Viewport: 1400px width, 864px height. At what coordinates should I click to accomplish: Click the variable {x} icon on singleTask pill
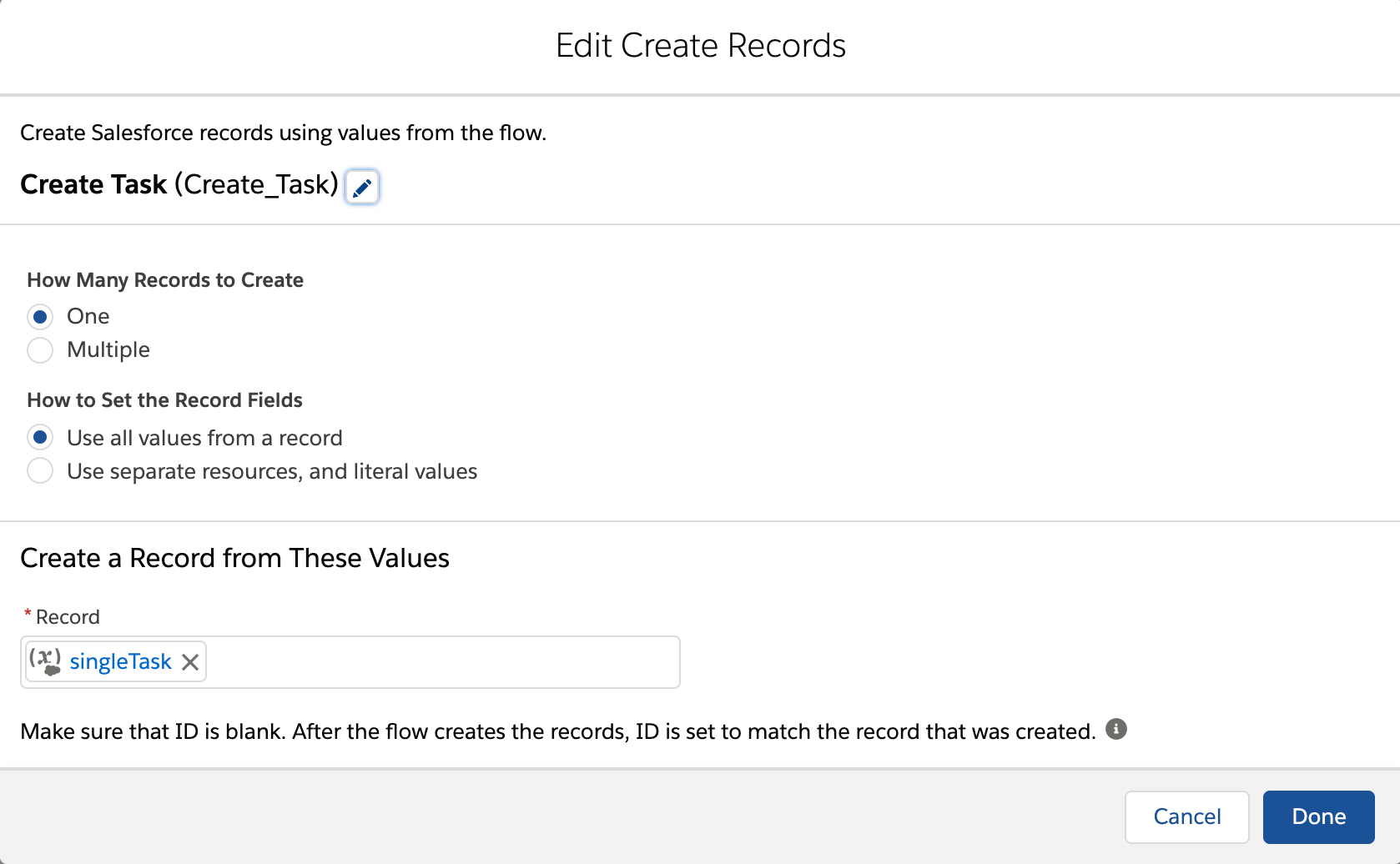tap(45, 661)
